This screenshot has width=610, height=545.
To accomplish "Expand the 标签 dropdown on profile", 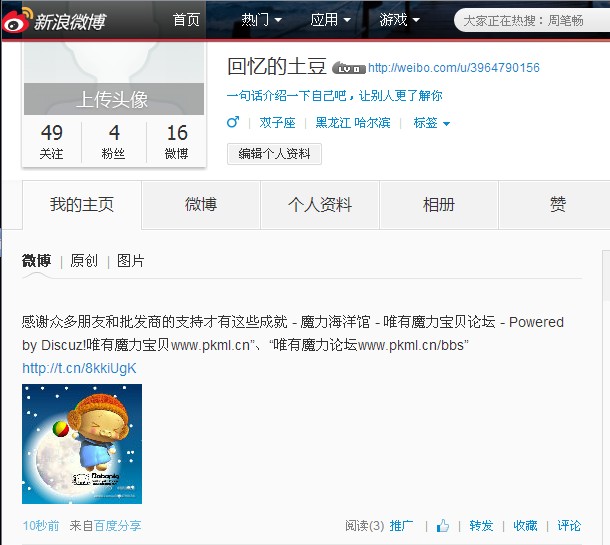I will 431,123.
